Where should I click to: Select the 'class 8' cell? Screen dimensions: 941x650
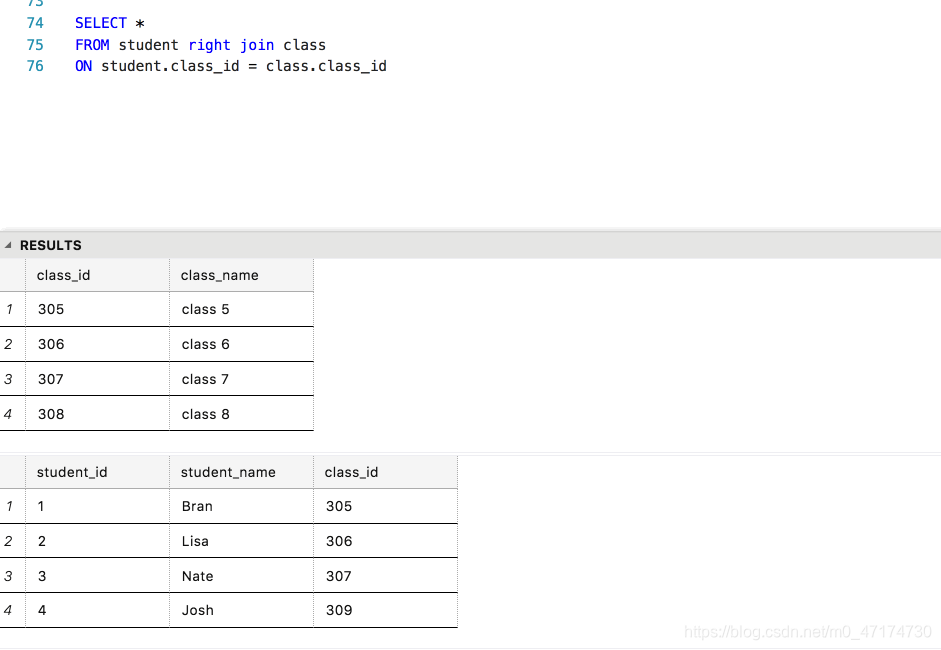242,414
